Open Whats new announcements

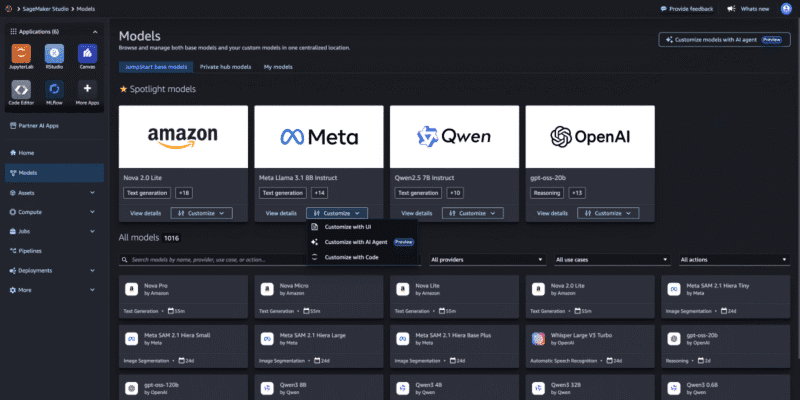click(748, 9)
